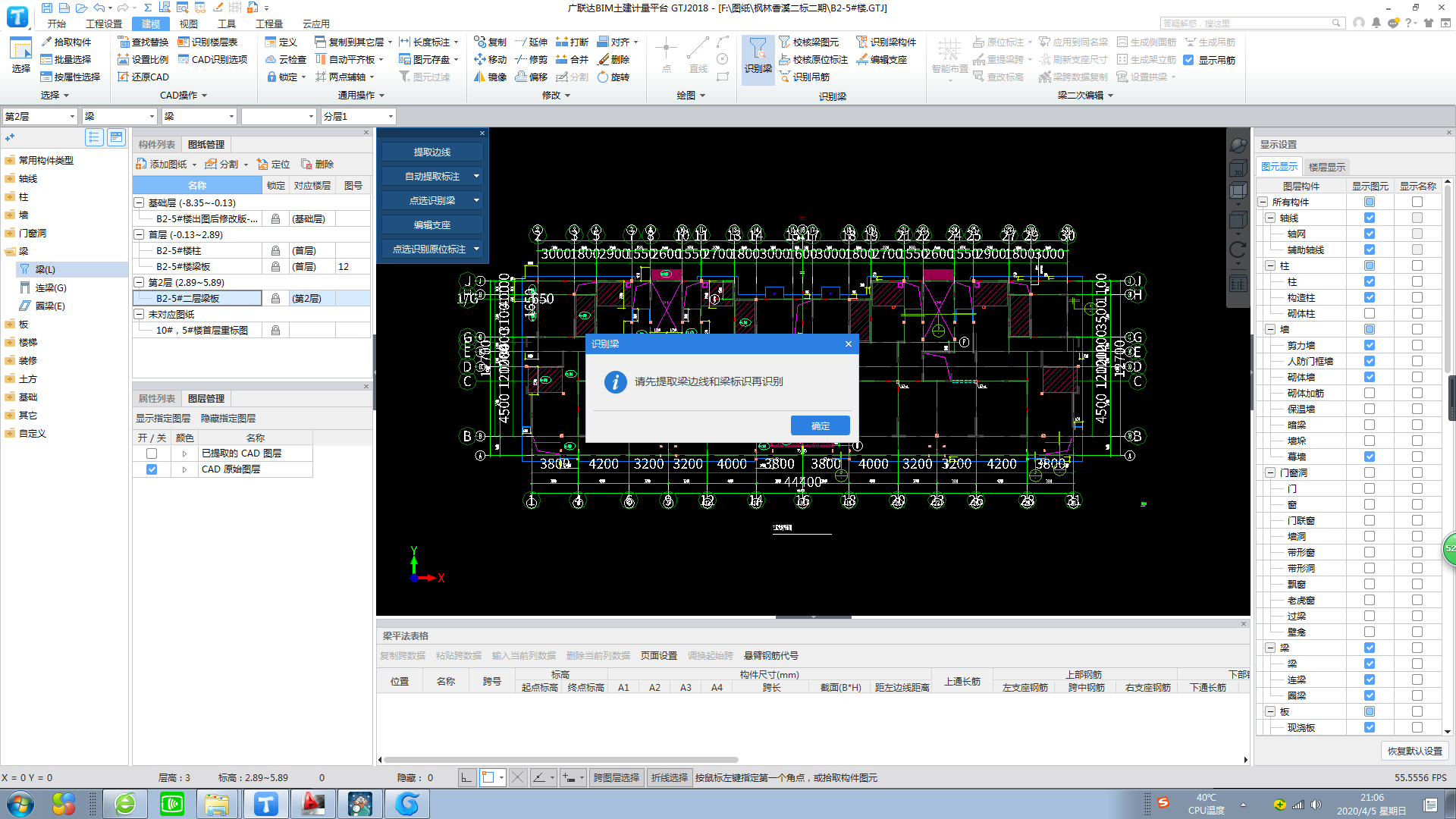Click 拾取构件 tool

[x=66, y=42]
